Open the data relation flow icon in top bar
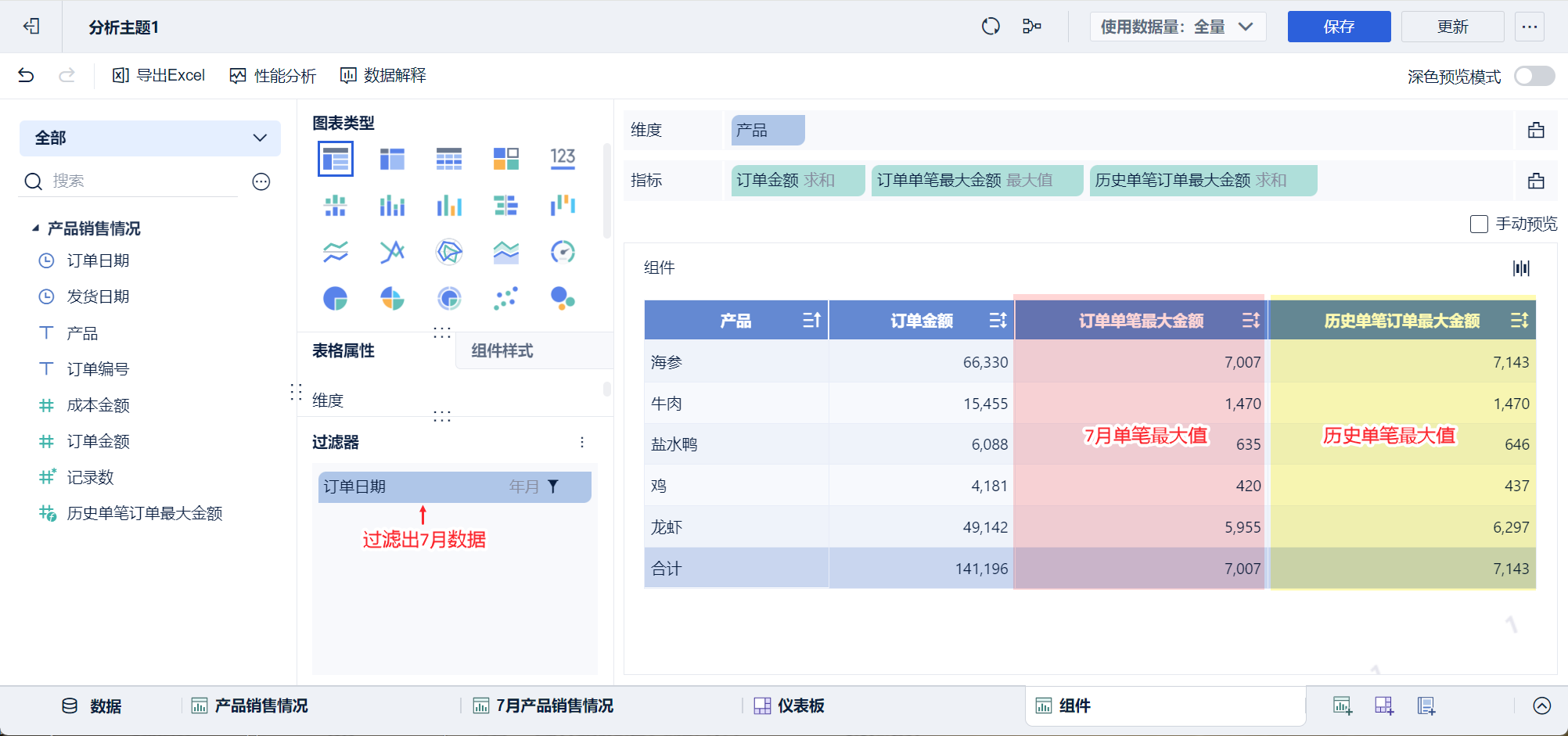The width and height of the screenshot is (1568, 736). 1032,27
